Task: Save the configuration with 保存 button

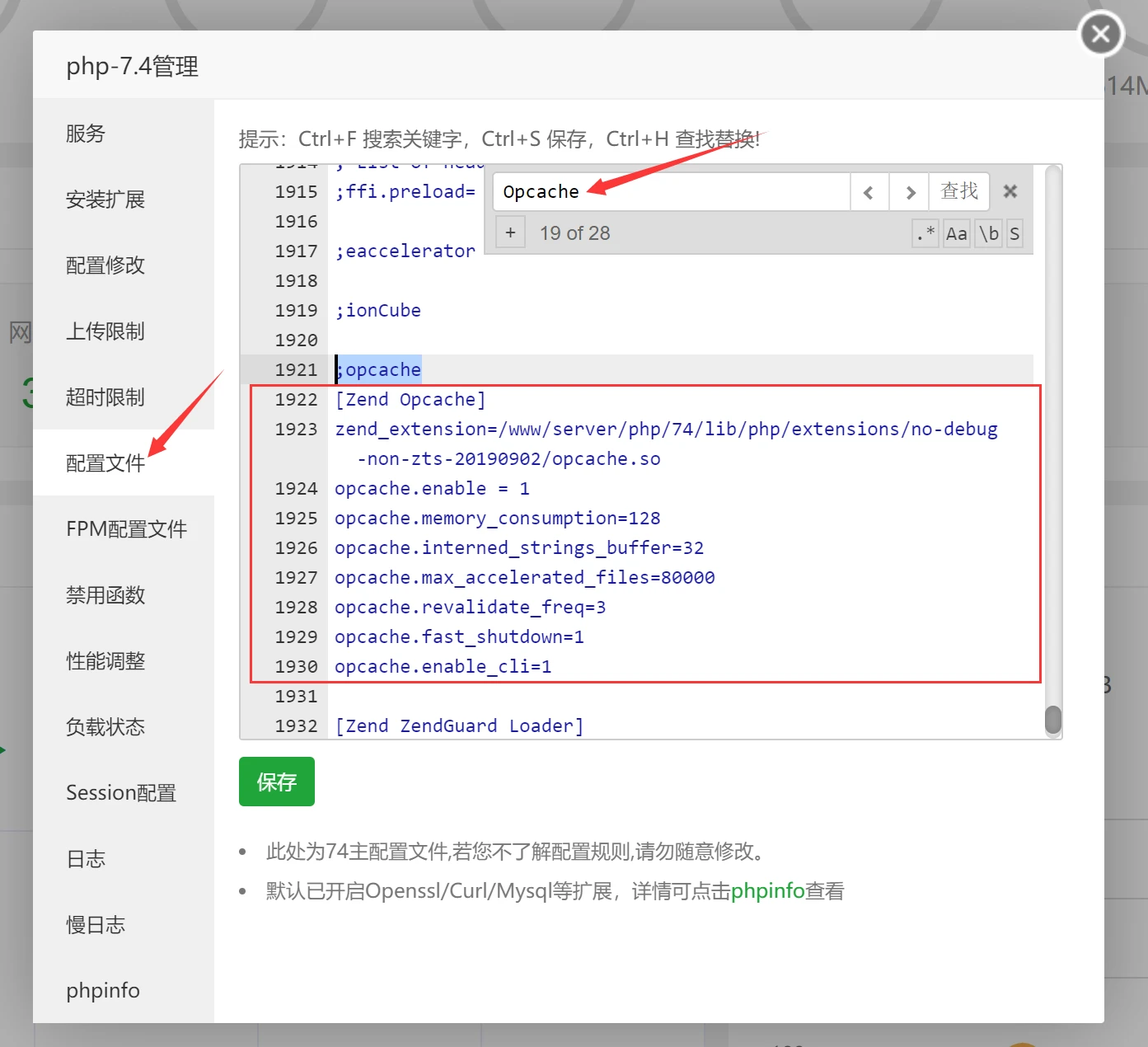Action: click(x=276, y=781)
